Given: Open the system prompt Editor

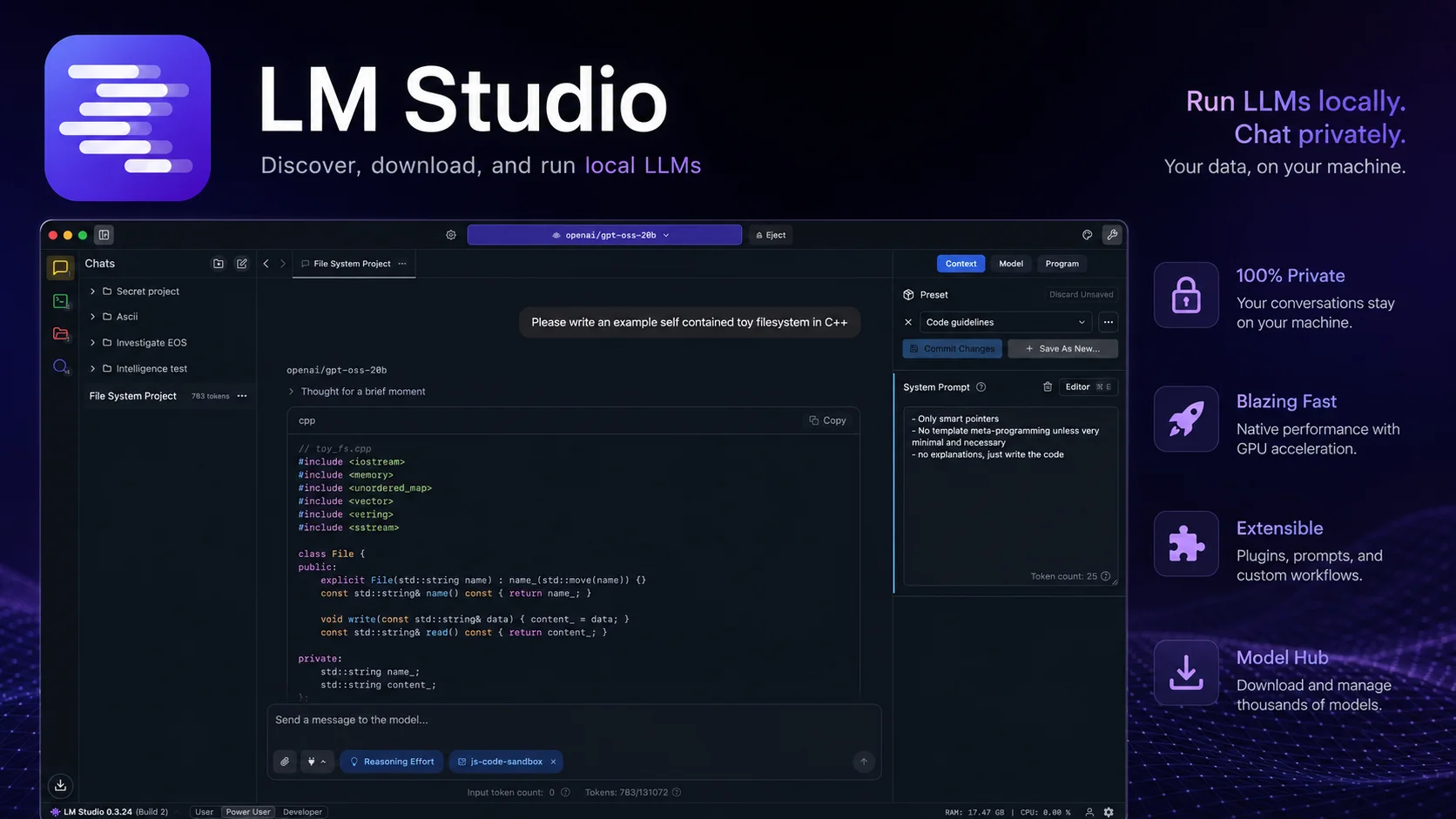Looking at the screenshot, I should click(x=1088, y=387).
